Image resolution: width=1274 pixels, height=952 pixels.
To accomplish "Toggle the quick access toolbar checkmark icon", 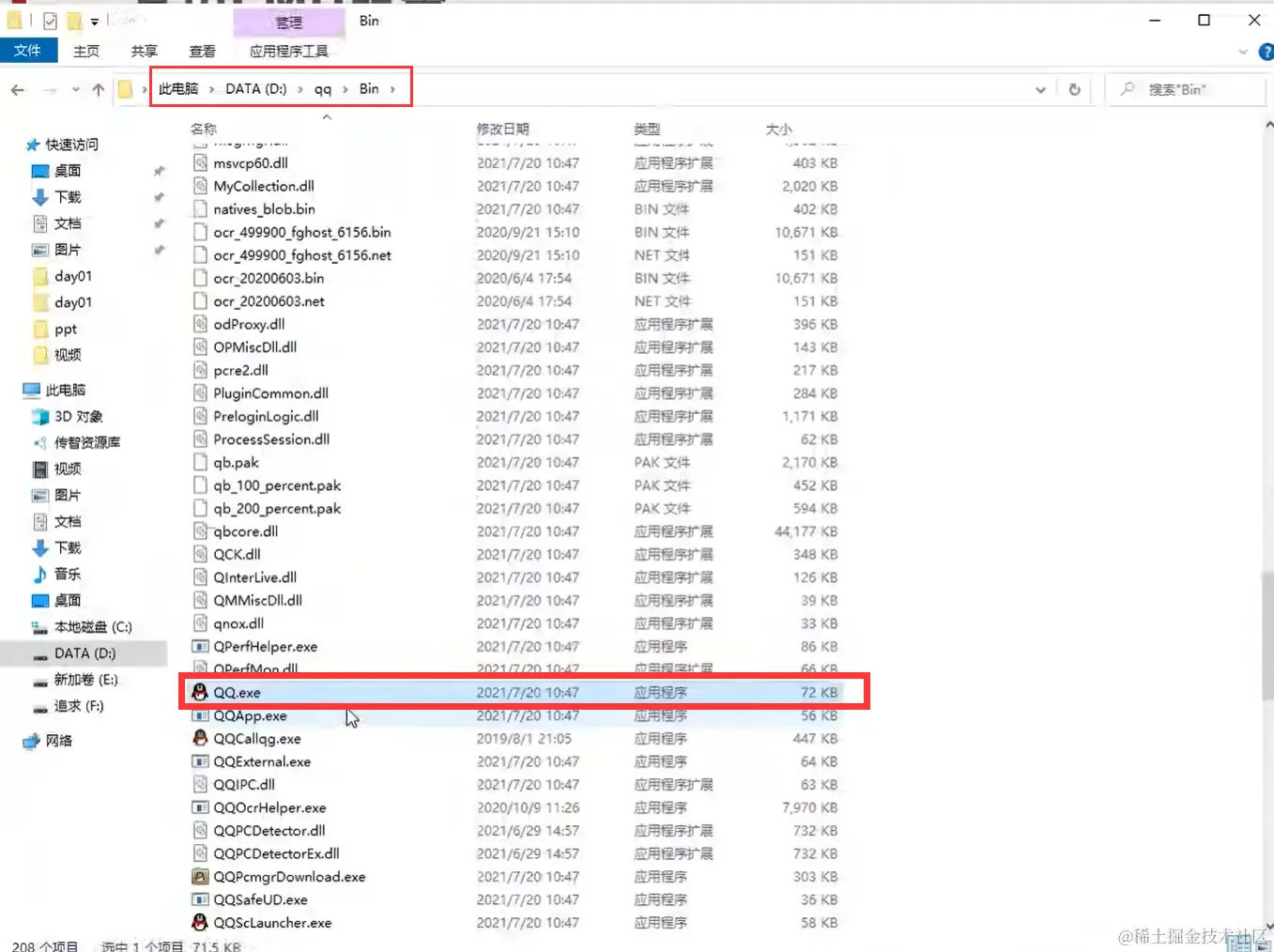I will (x=50, y=21).
